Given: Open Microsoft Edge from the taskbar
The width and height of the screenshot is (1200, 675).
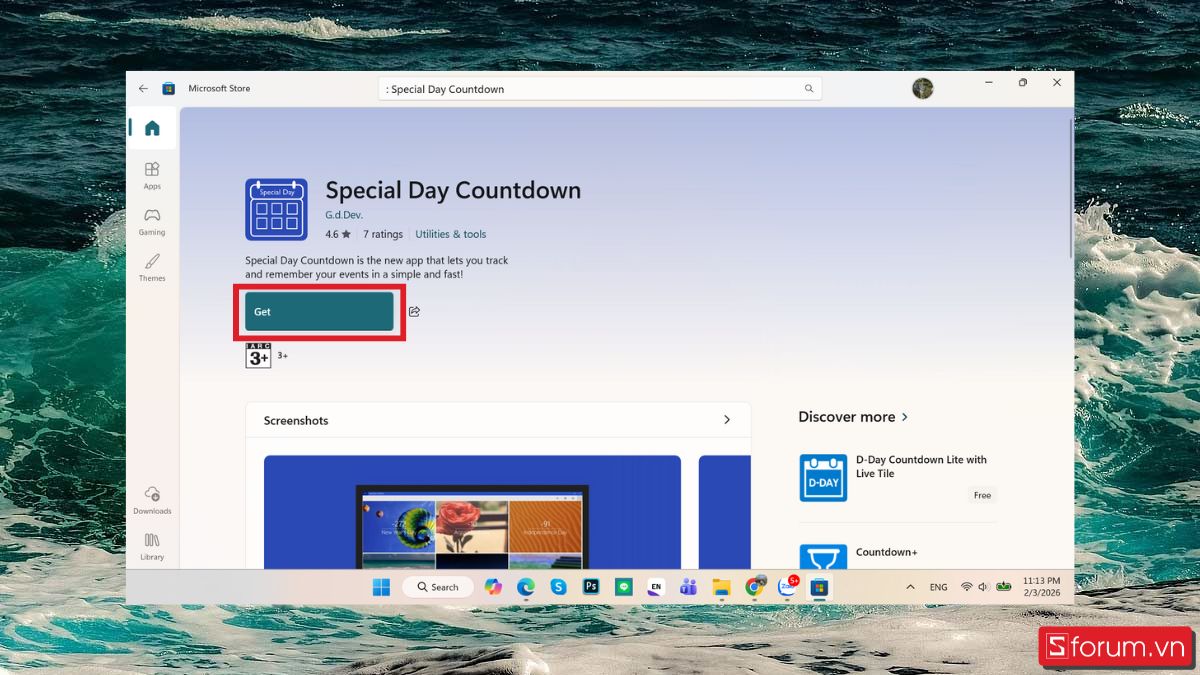Looking at the screenshot, I should (x=526, y=587).
